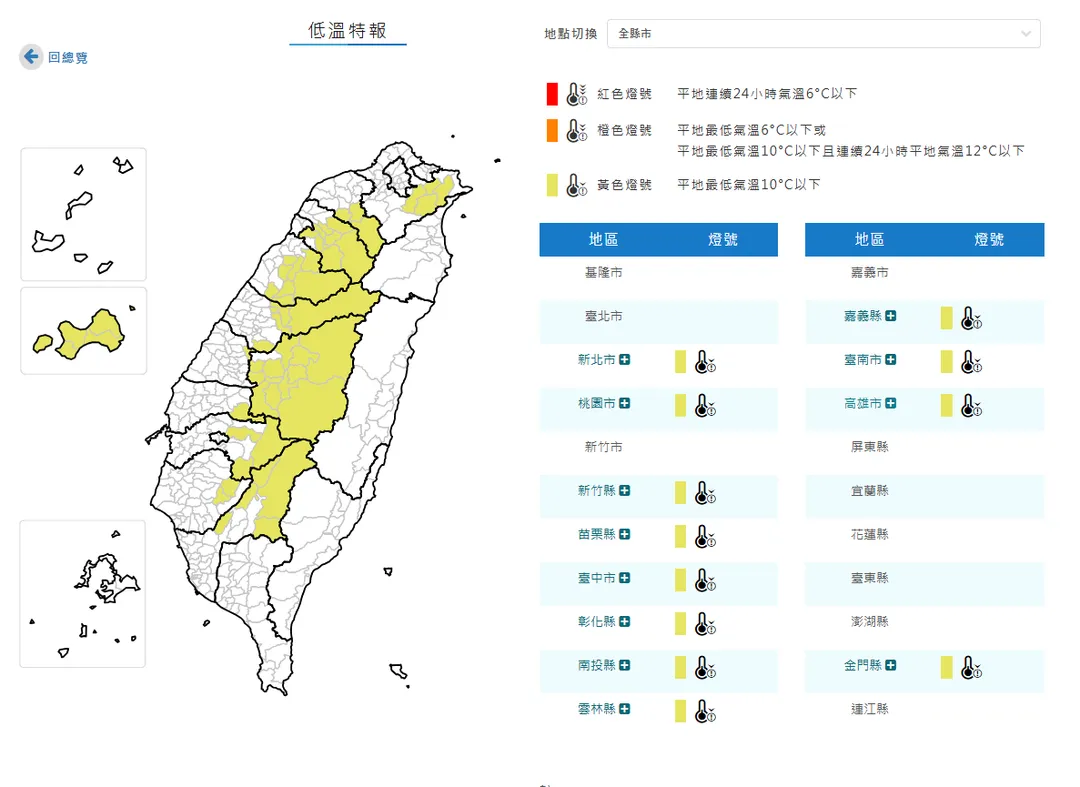1080x787 pixels.
Task: Open the 金門縣 region link
Action: (862, 665)
